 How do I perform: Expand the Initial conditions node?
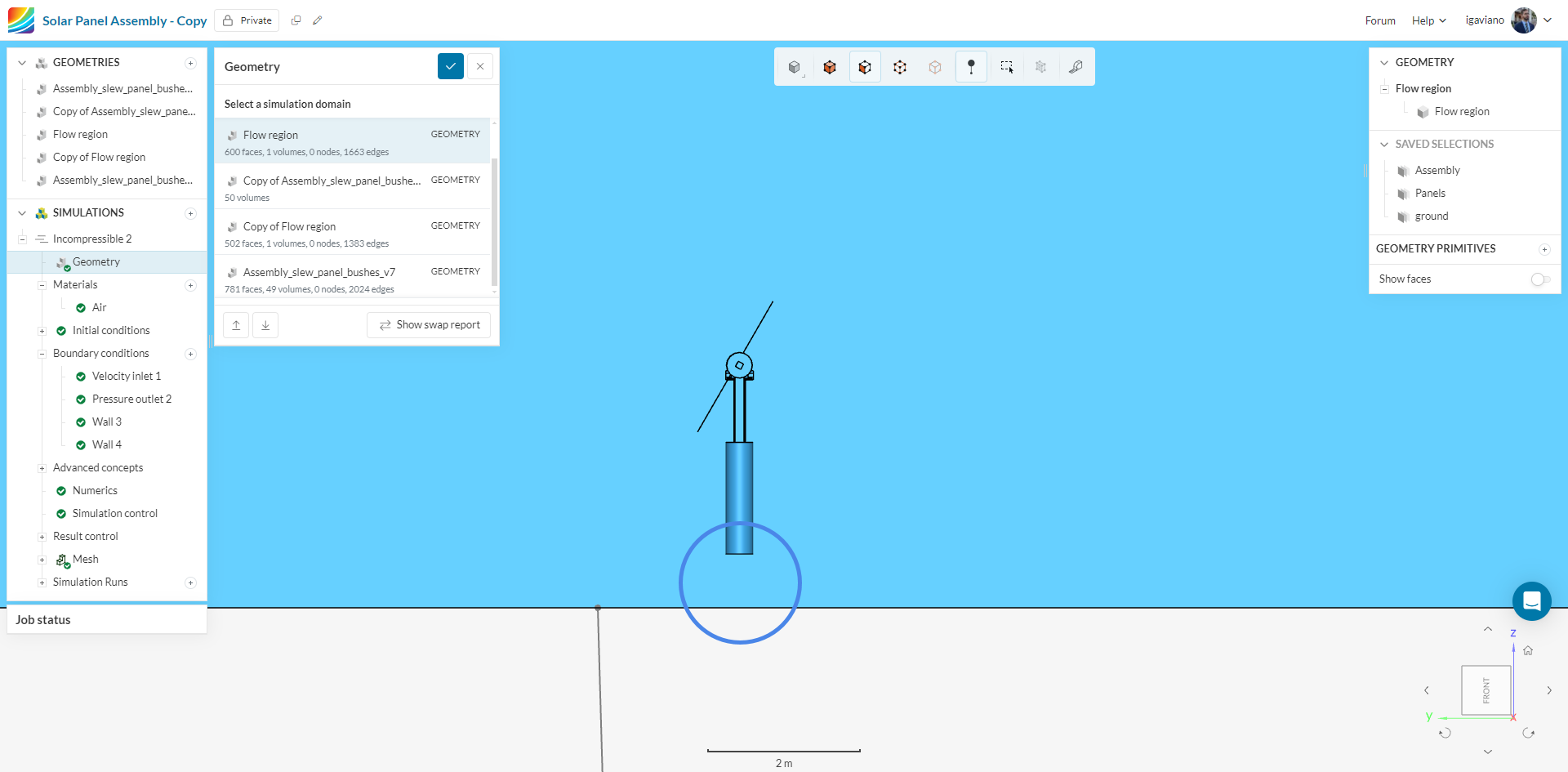click(x=42, y=331)
